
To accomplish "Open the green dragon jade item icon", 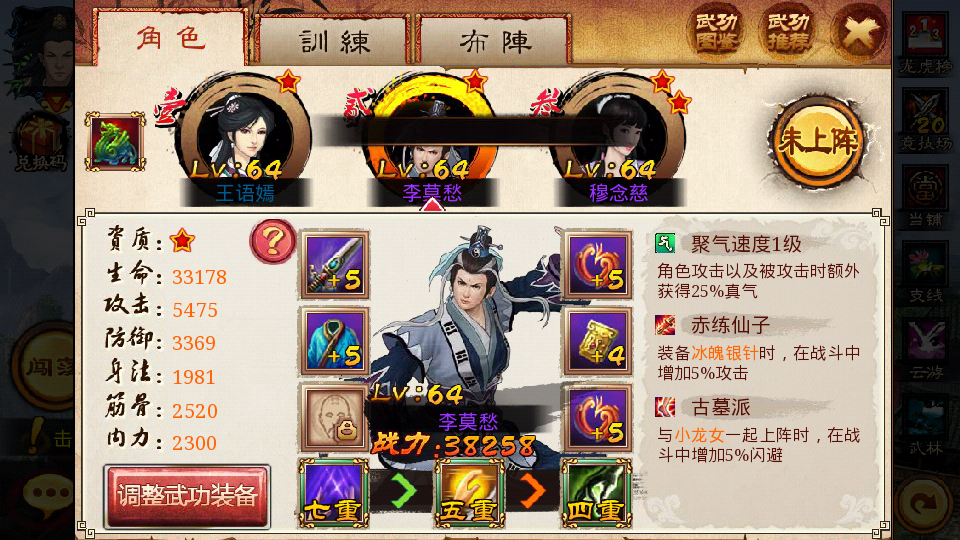I will point(115,141).
